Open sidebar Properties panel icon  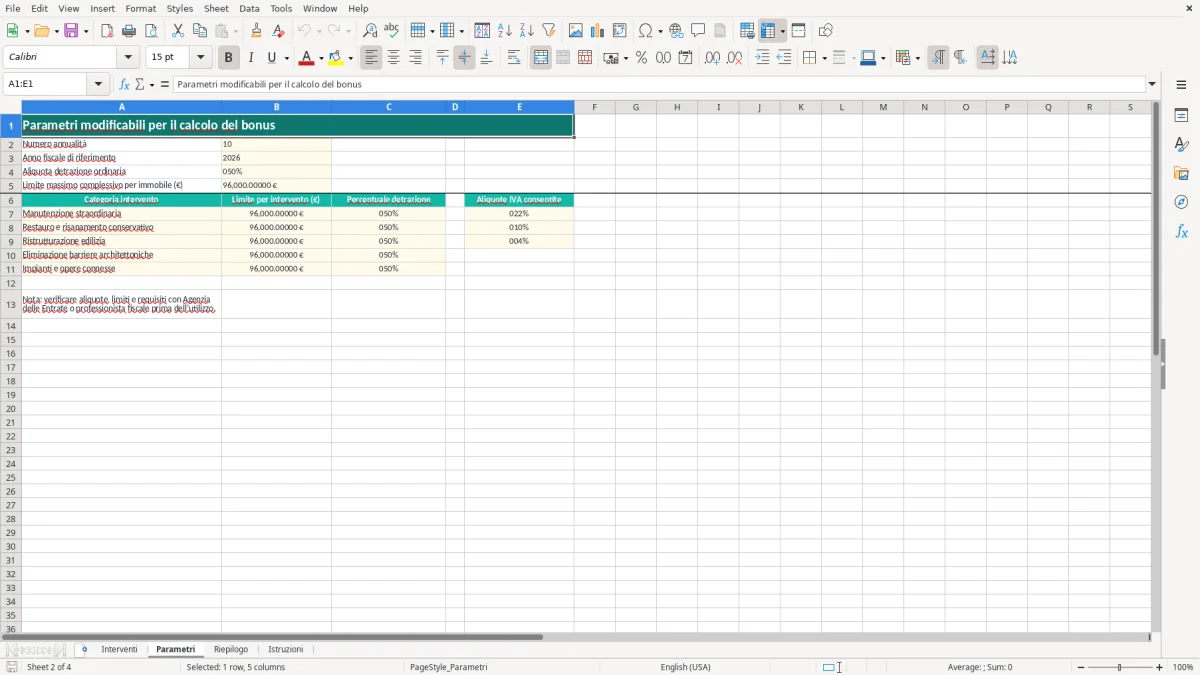[x=1181, y=115]
